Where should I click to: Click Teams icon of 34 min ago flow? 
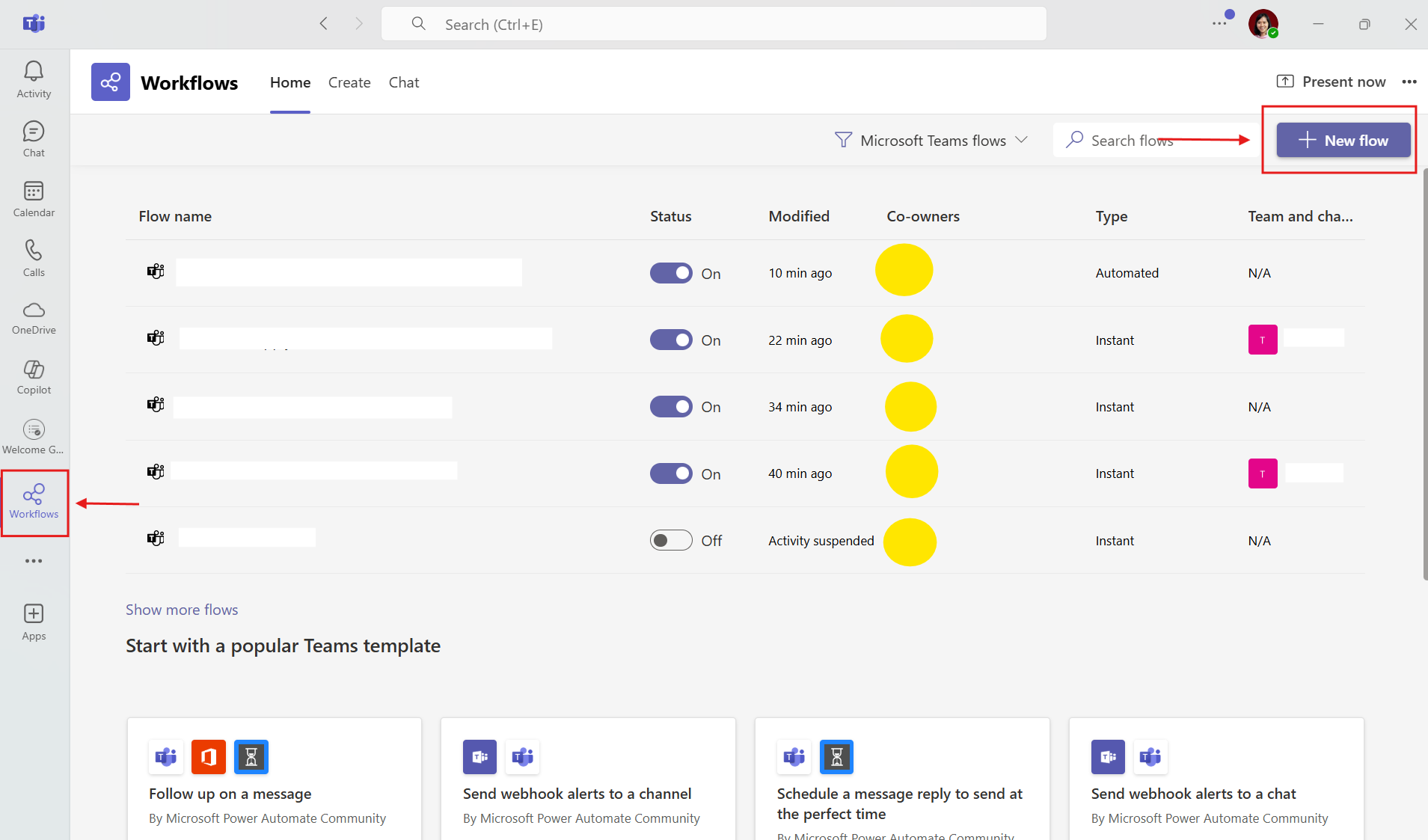pyautogui.click(x=156, y=405)
